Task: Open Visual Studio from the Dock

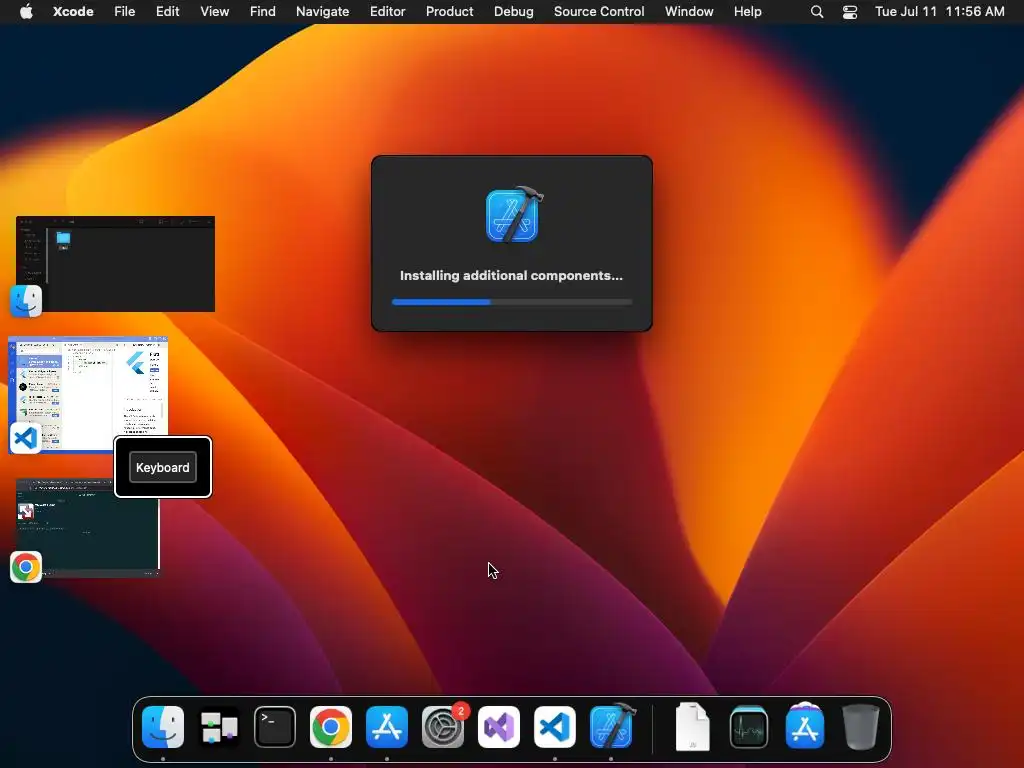Action: click(499, 727)
